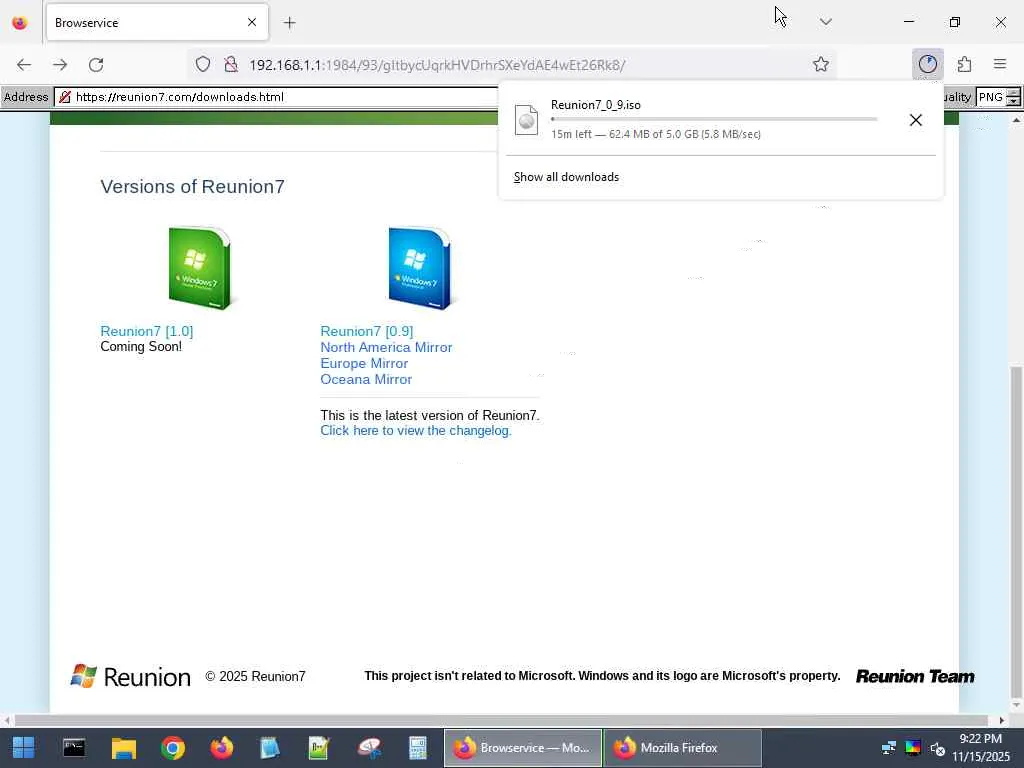The image size is (1024, 768).
Task: Download from the North America Mirror
Action: tap(386, 347)
